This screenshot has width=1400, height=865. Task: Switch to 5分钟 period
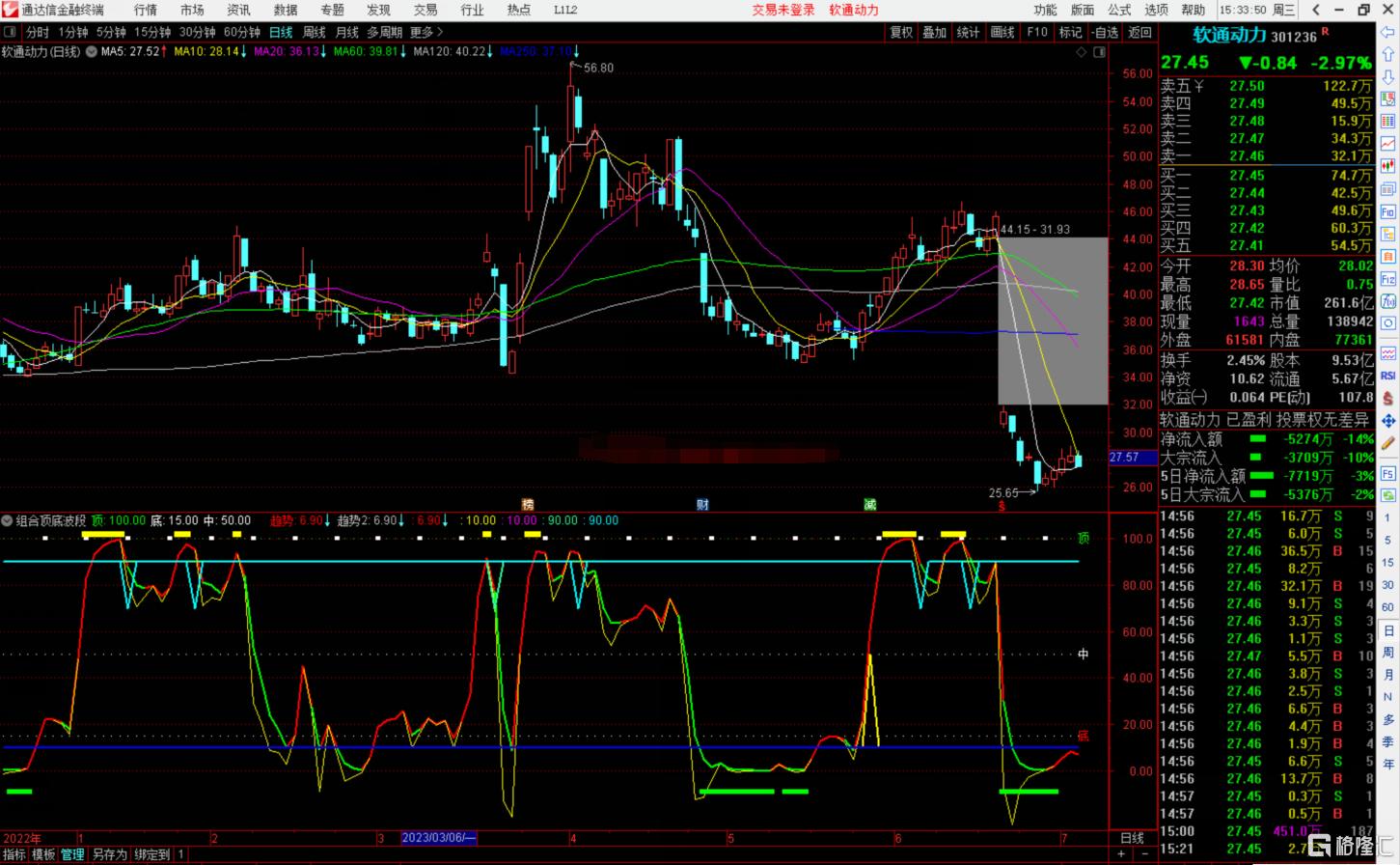pos(111,33)
